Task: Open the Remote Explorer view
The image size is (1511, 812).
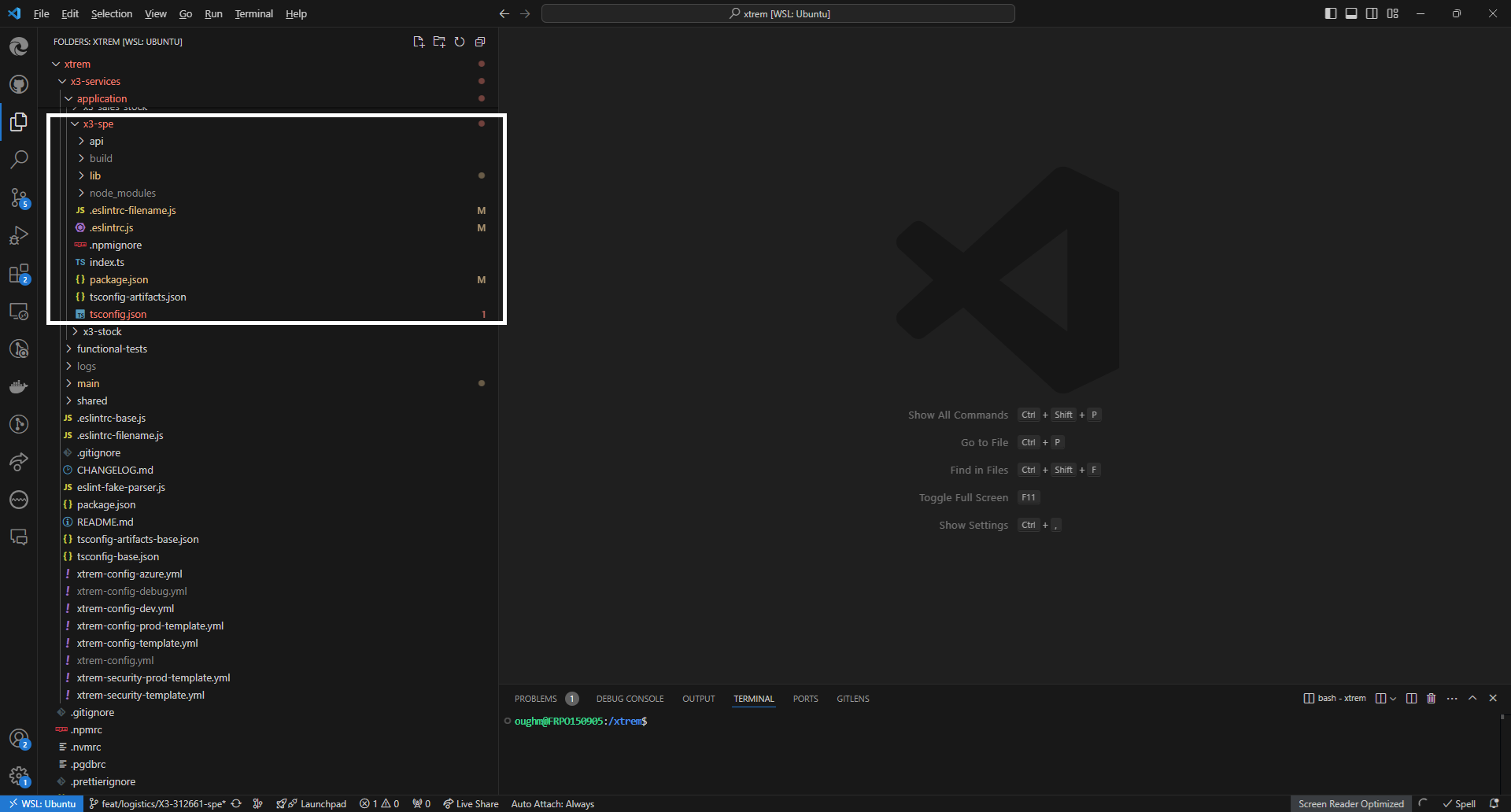Action: [19, 311]
